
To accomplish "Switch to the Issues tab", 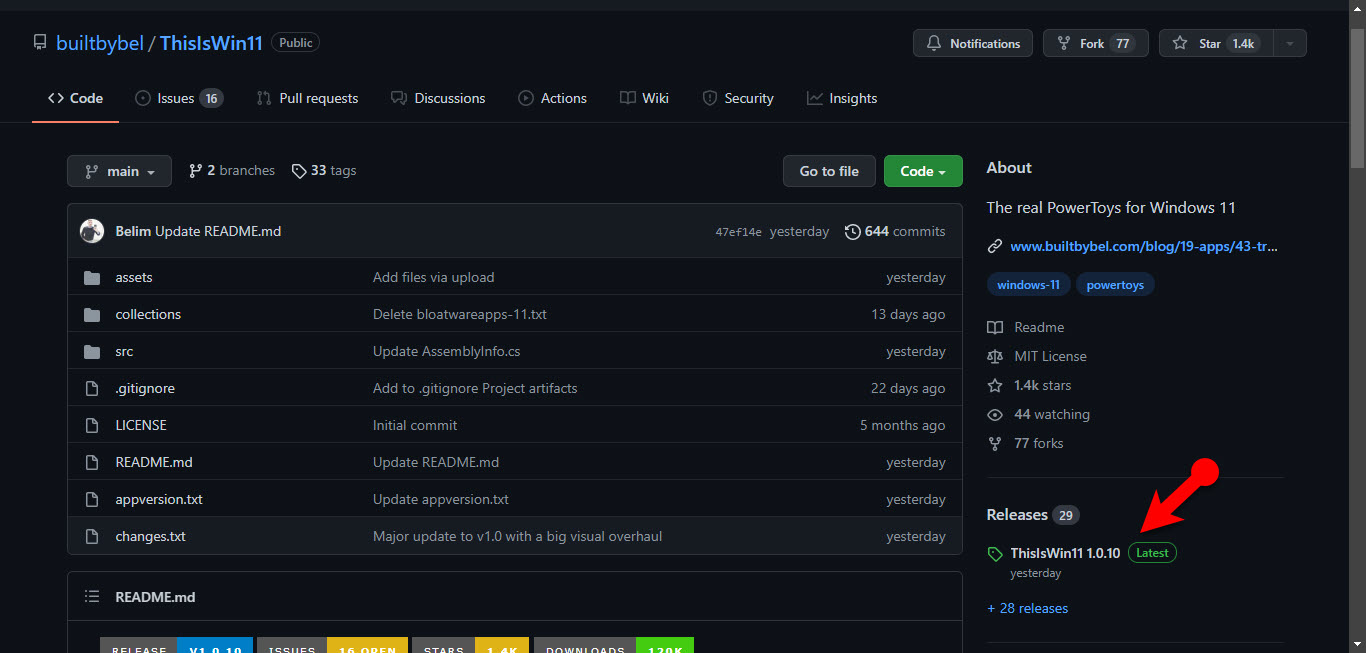I will point(178,98).
